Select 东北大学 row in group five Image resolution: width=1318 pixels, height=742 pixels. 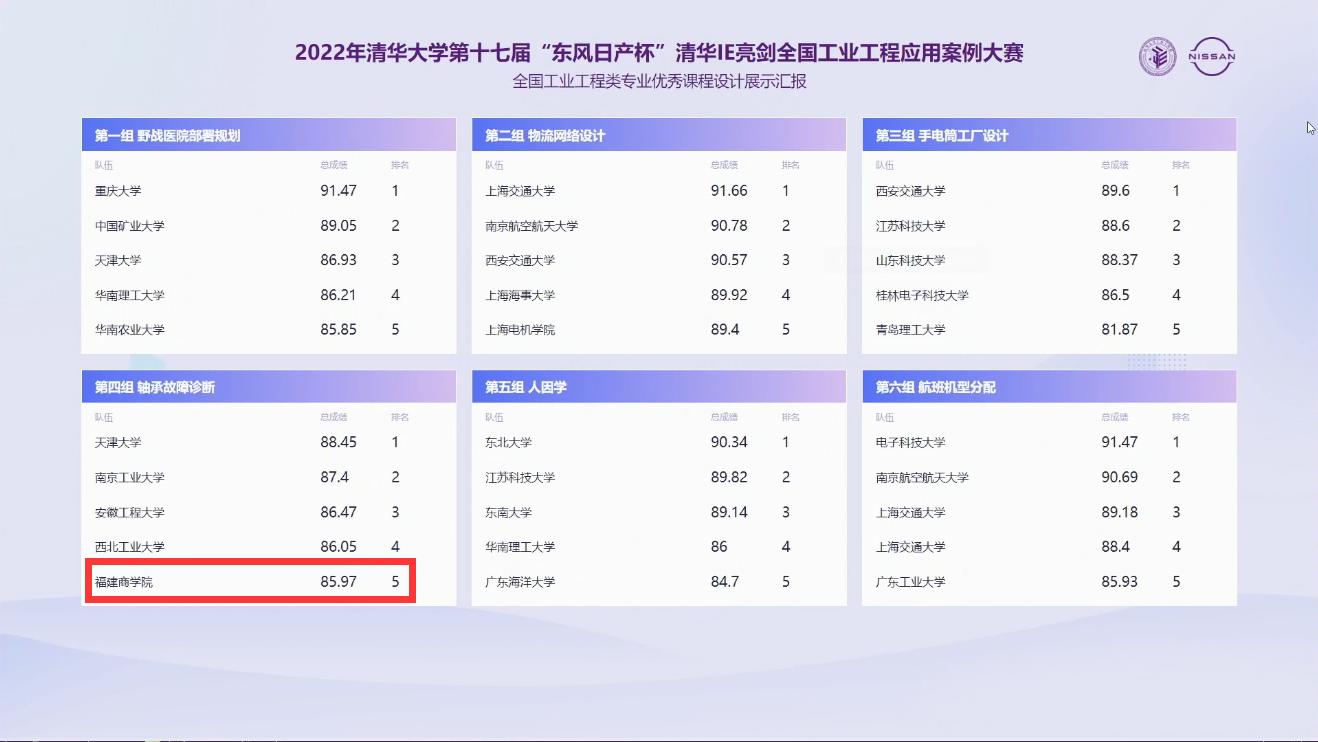click(509, 442)
